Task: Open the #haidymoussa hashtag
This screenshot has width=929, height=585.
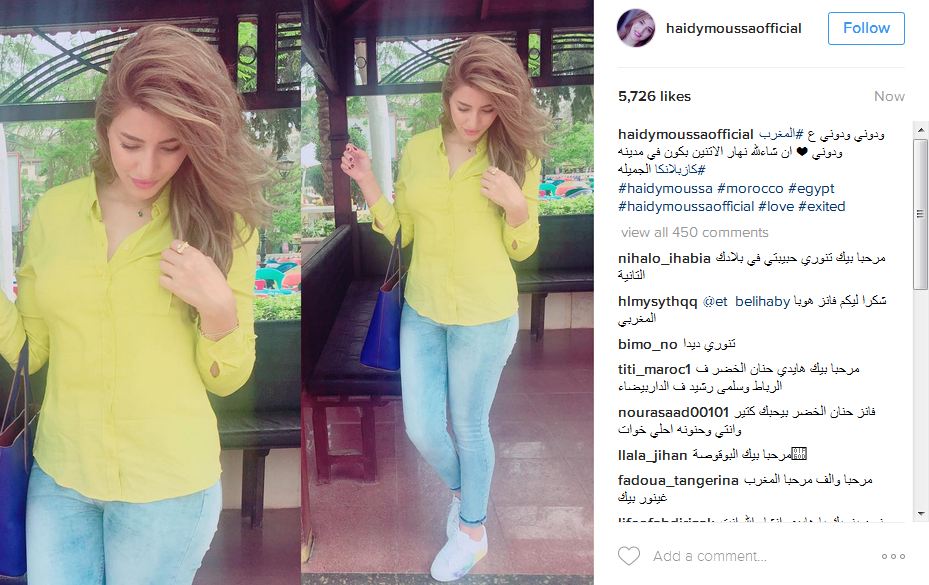Action: (x=665, y=188)
